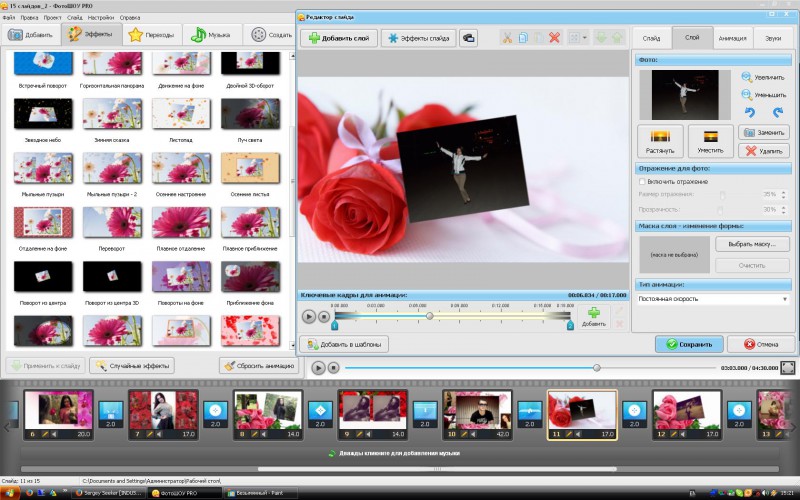This screenshot has width=800, height=500.
Task: Click the cut scissors icon in slide editor
Action: (507, 38)
